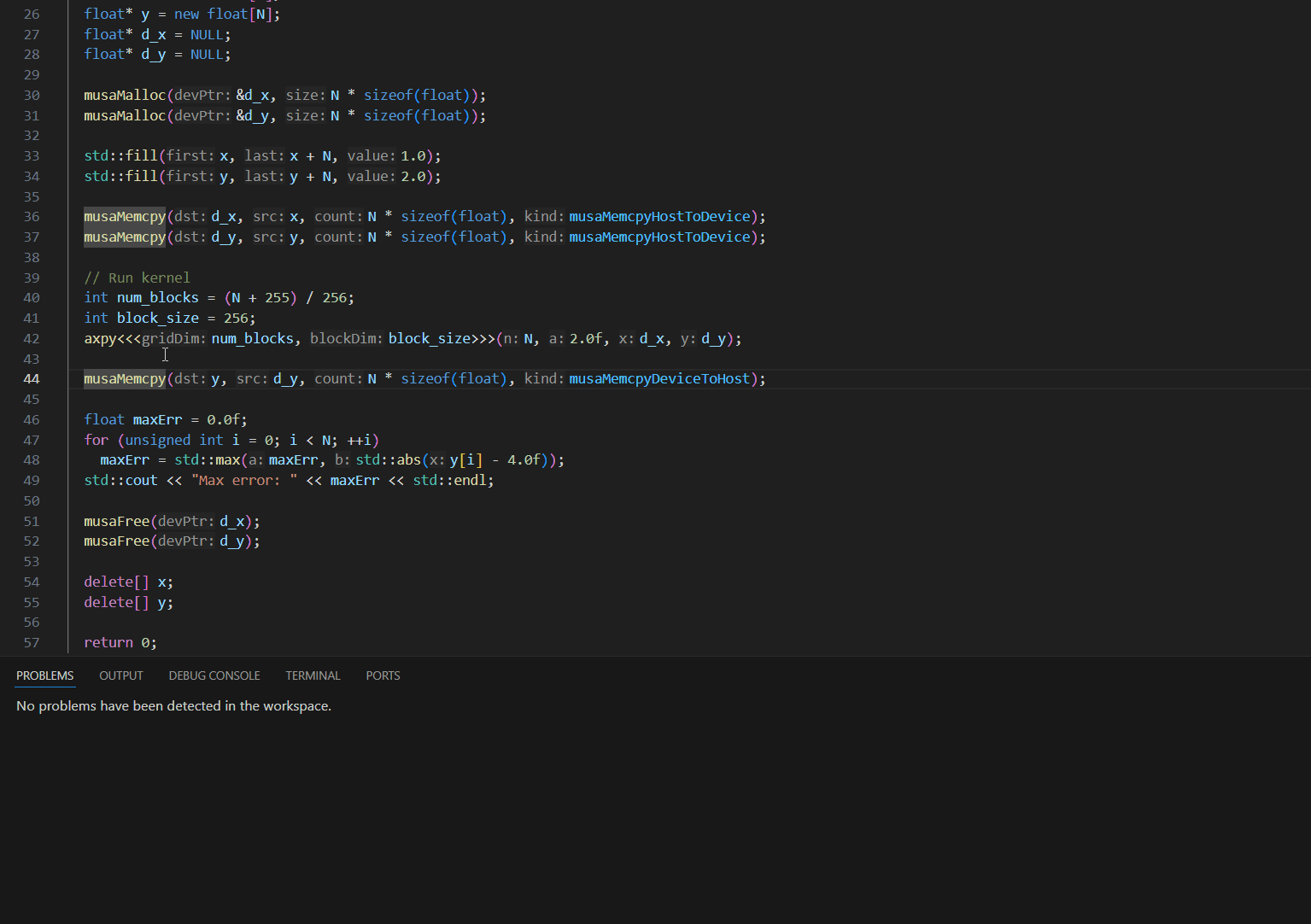Click 'std::max' call on line 48
The image size is (1311, 924).
(208, 460)
